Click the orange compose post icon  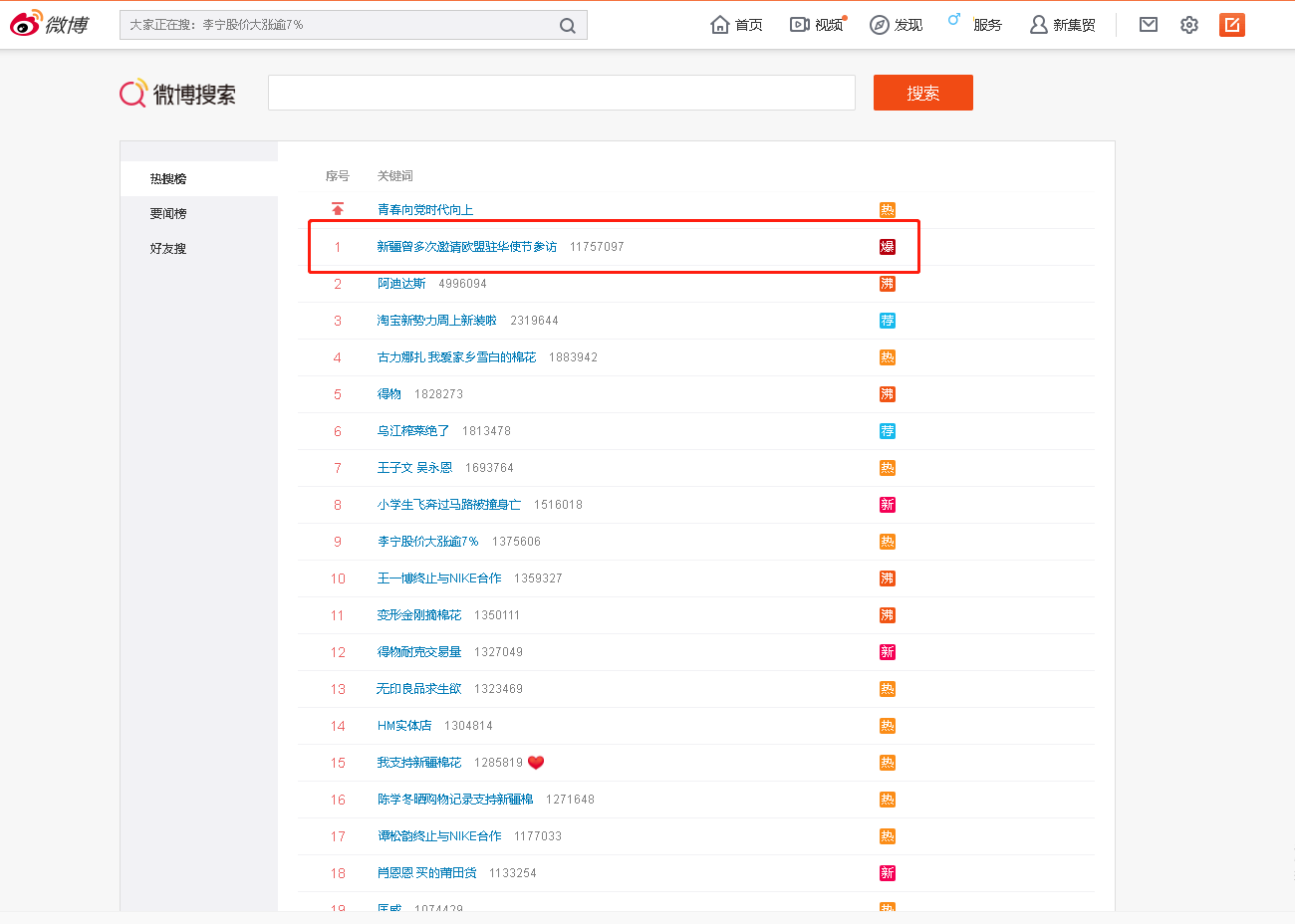1232,25
